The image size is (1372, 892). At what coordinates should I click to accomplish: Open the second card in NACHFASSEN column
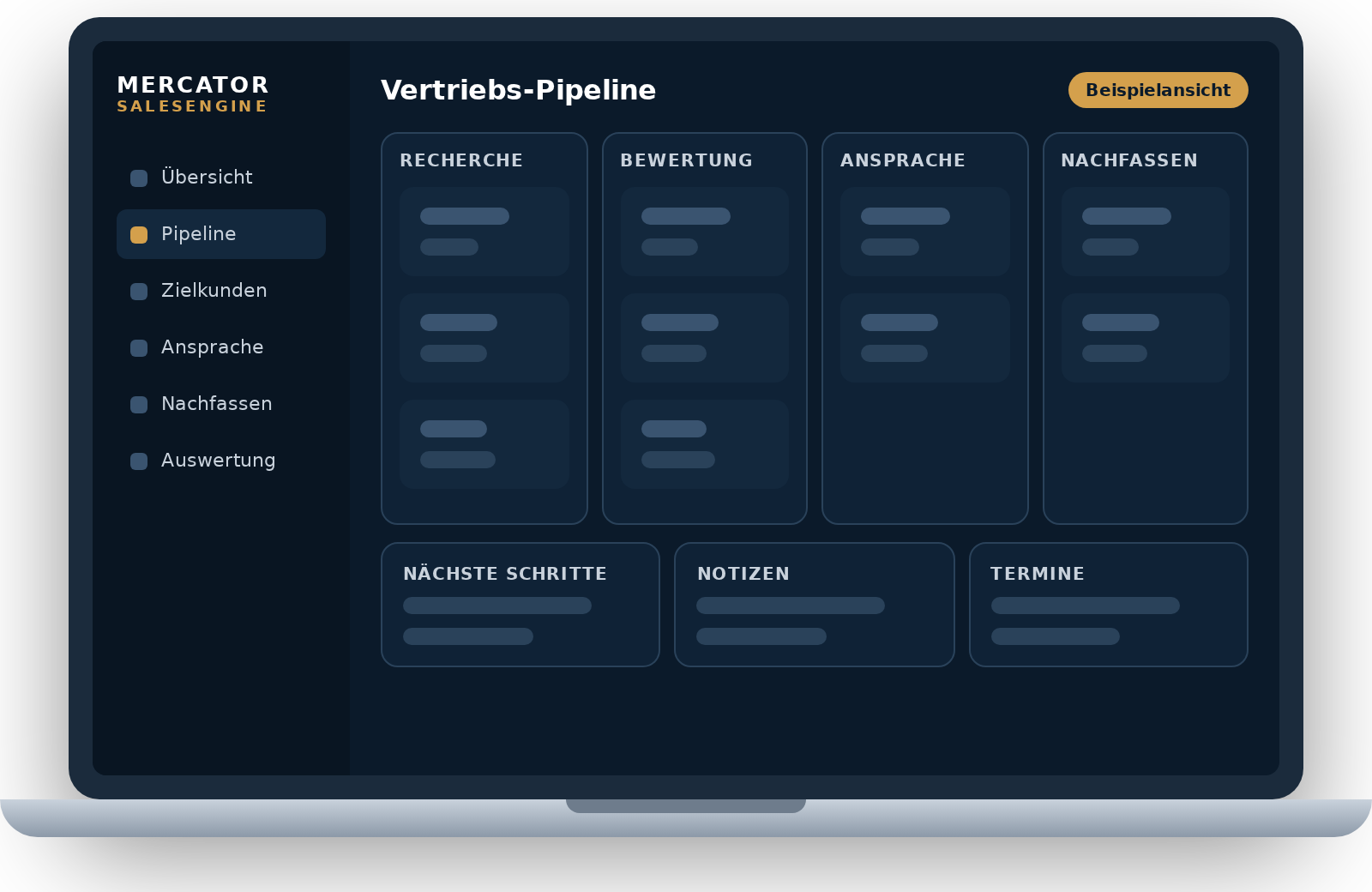tap(1146, 338)
